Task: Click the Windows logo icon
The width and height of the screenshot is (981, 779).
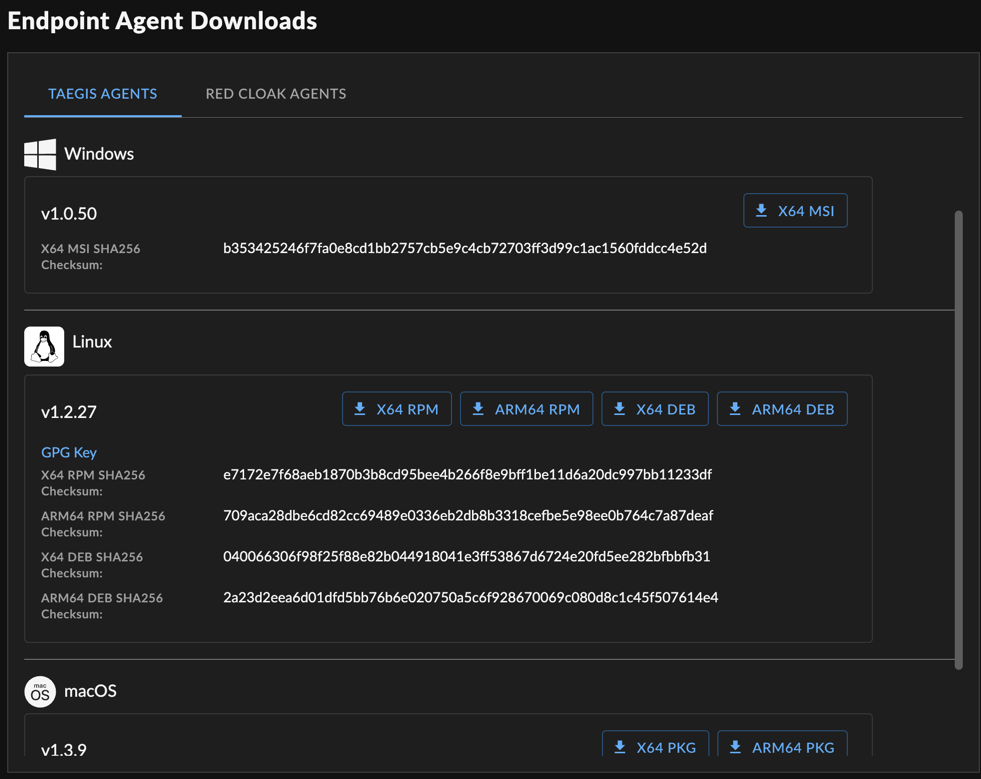Action: tap(40, 155)
